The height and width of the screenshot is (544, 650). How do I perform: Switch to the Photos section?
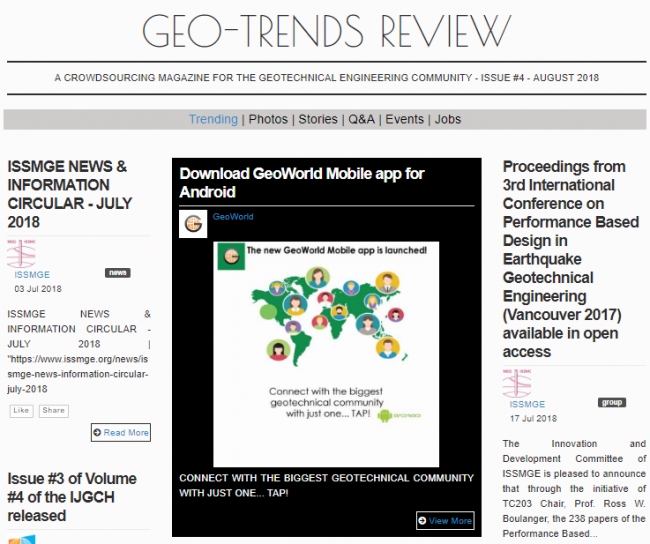pyautogui.click(x=268, y=119)
